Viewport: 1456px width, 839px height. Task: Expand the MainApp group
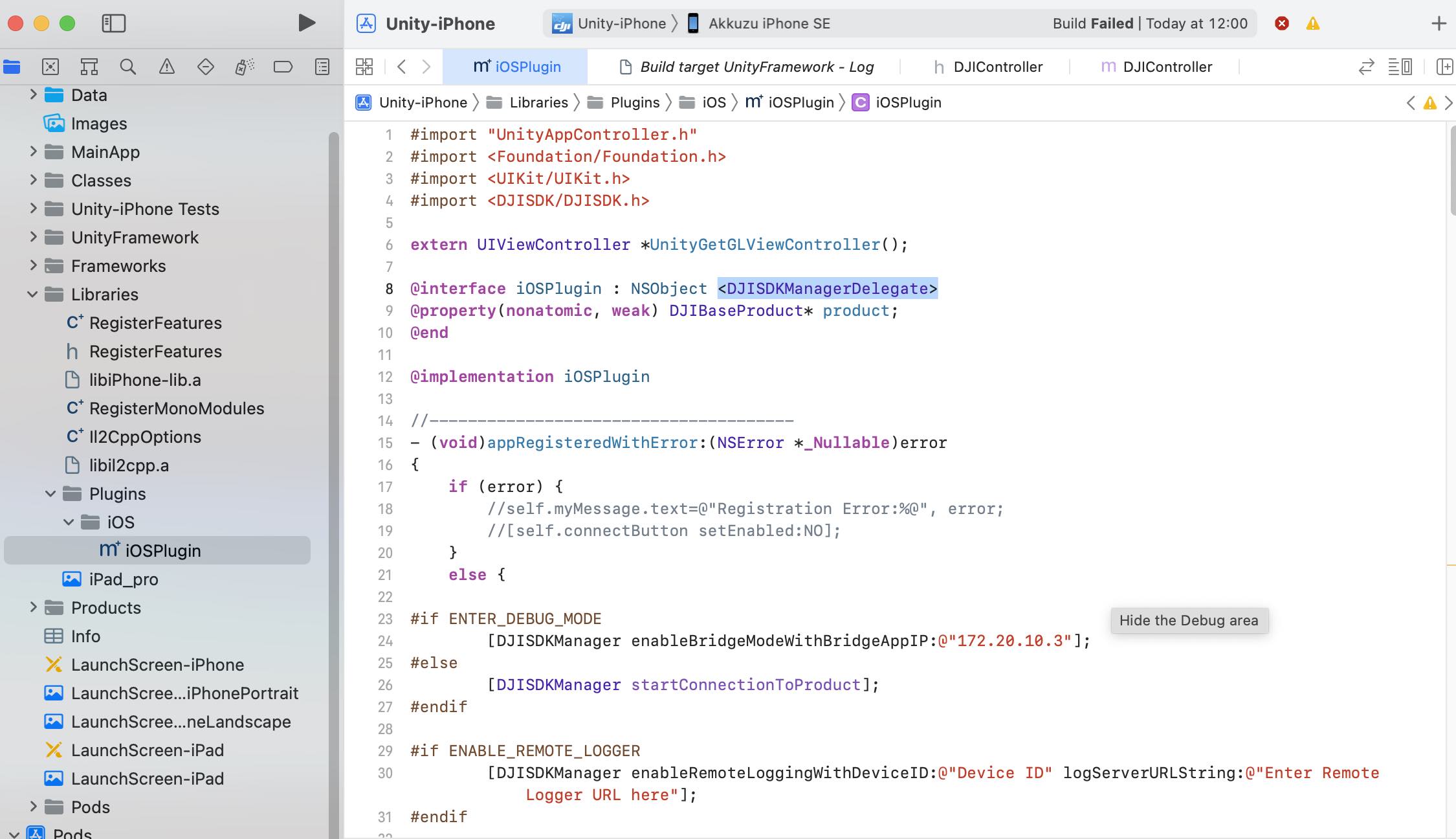(33, 151)
